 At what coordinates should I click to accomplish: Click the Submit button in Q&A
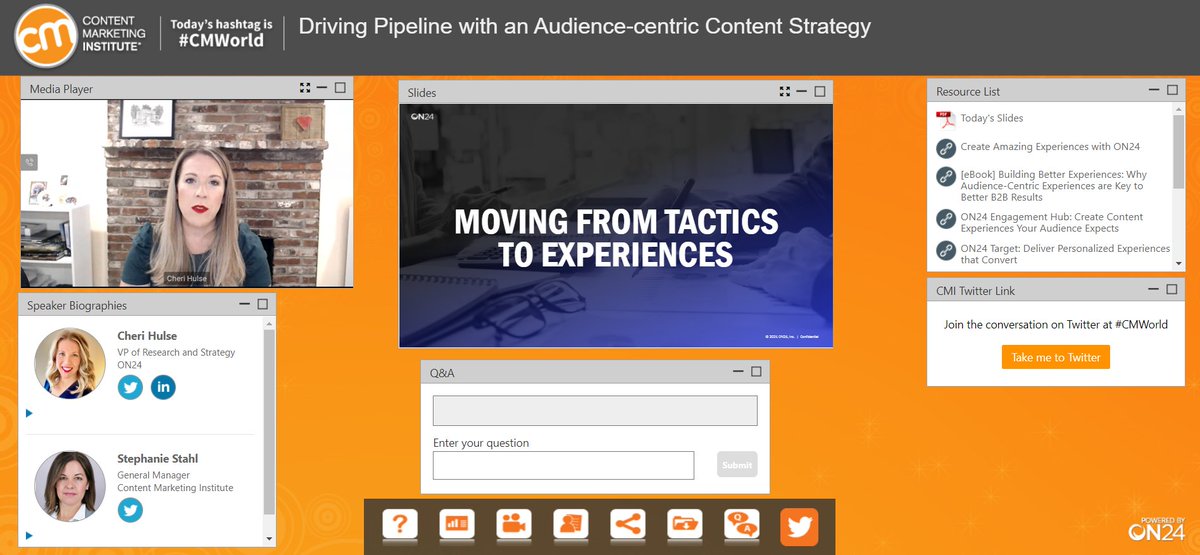click(x=737, y=464)
